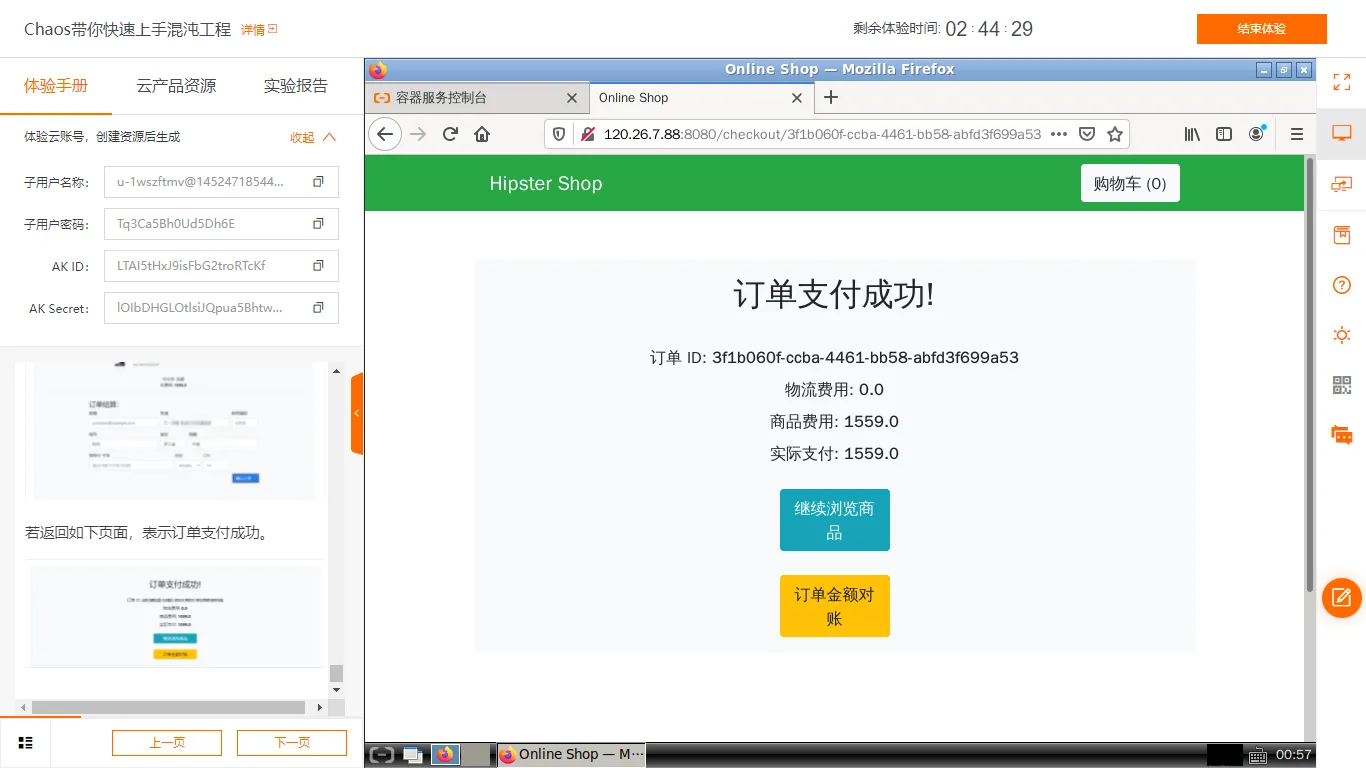
Task: Collapse the left panel orange handle
Action: pyautogui.click(x=357, y=413)
